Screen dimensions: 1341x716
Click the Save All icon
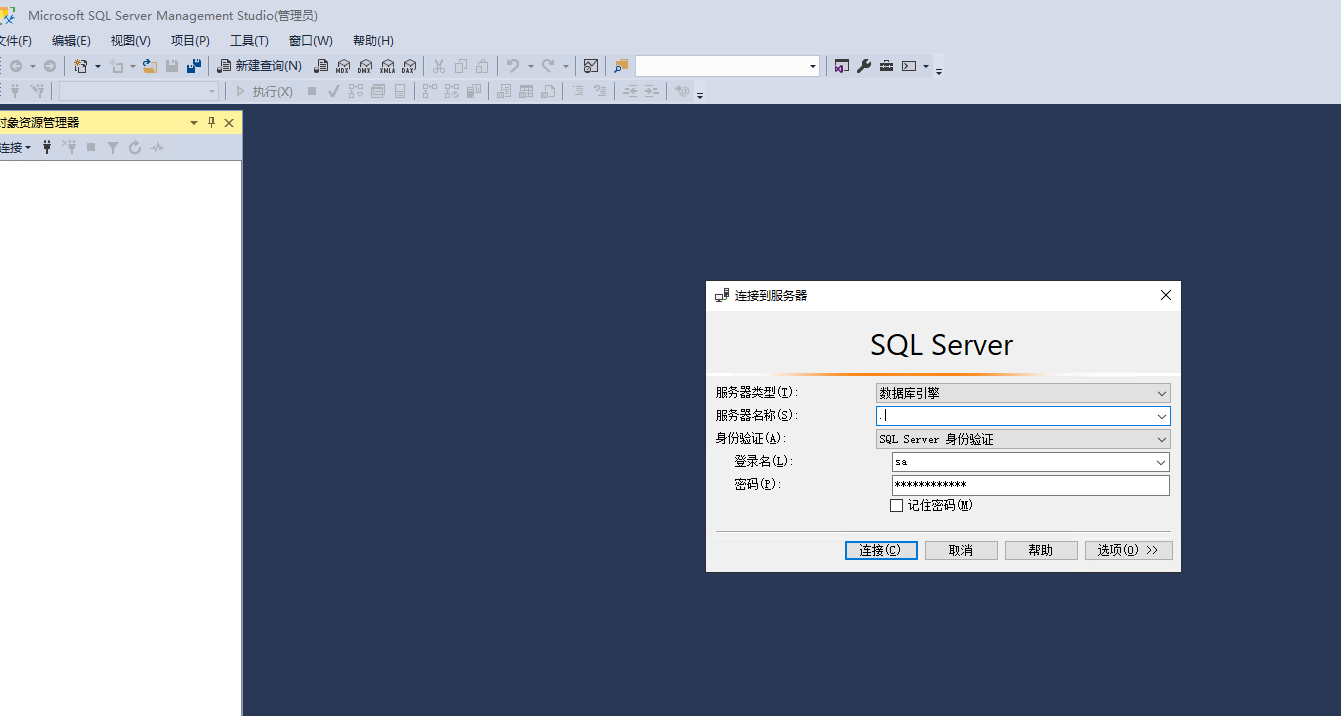tap(194, 66)
